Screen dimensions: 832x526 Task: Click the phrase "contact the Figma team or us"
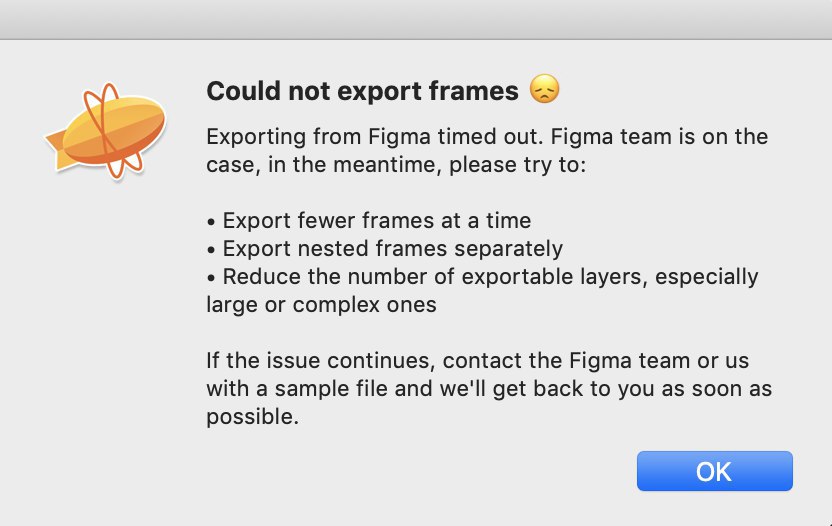[596, 360]
